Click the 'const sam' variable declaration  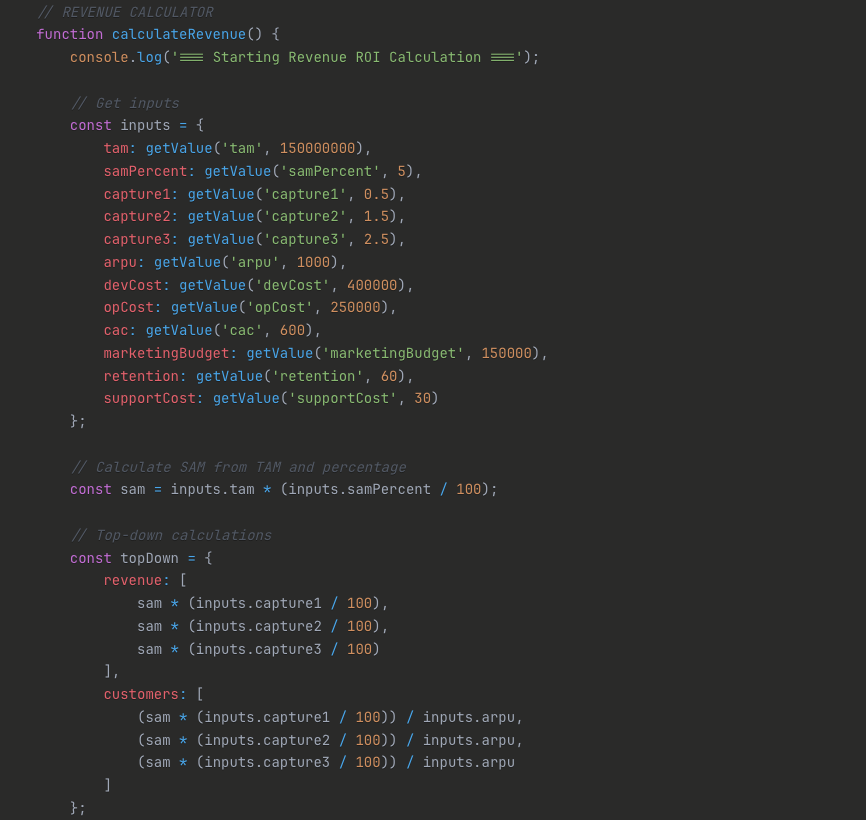(x=108, y=490)
